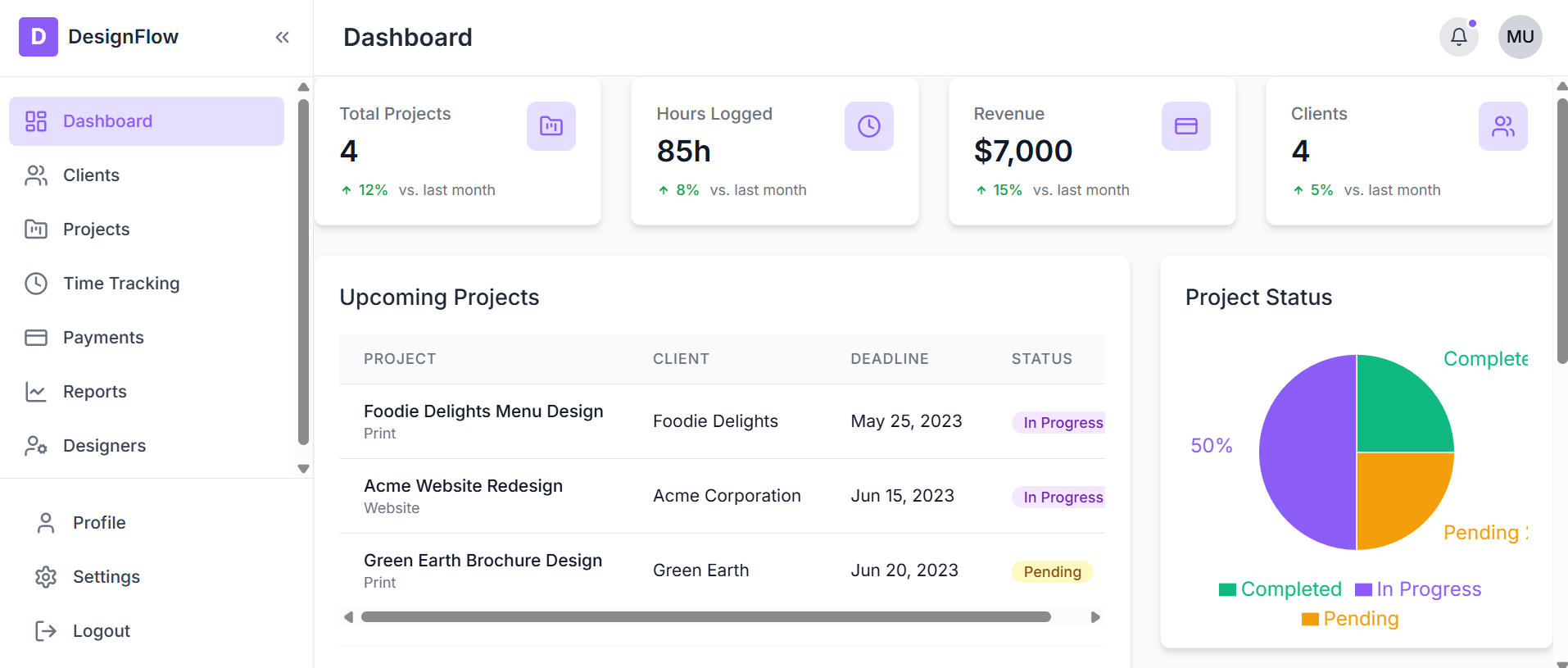
Task: Click the table scrollbar left arrow
Action: [x=348, y=617]
